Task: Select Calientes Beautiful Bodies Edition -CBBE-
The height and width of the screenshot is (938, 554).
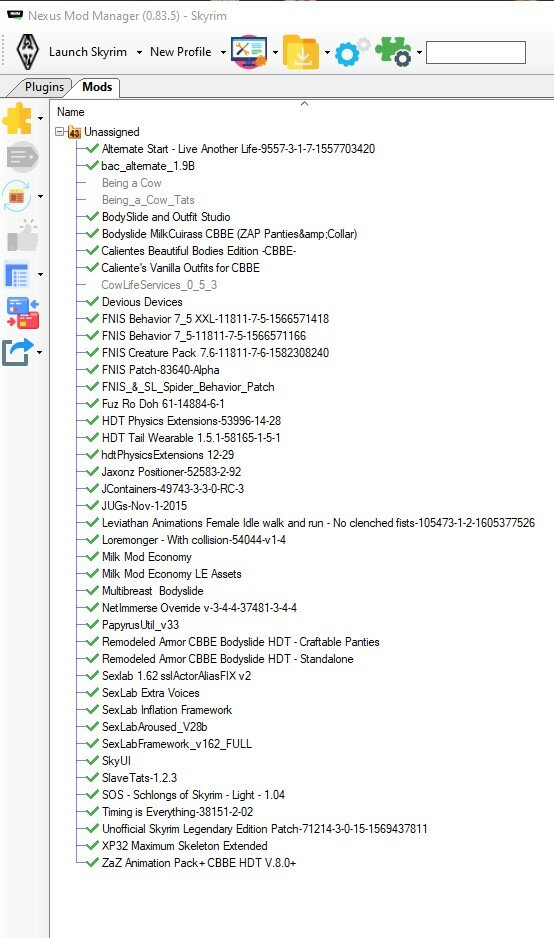Action: tap(199, 251)
